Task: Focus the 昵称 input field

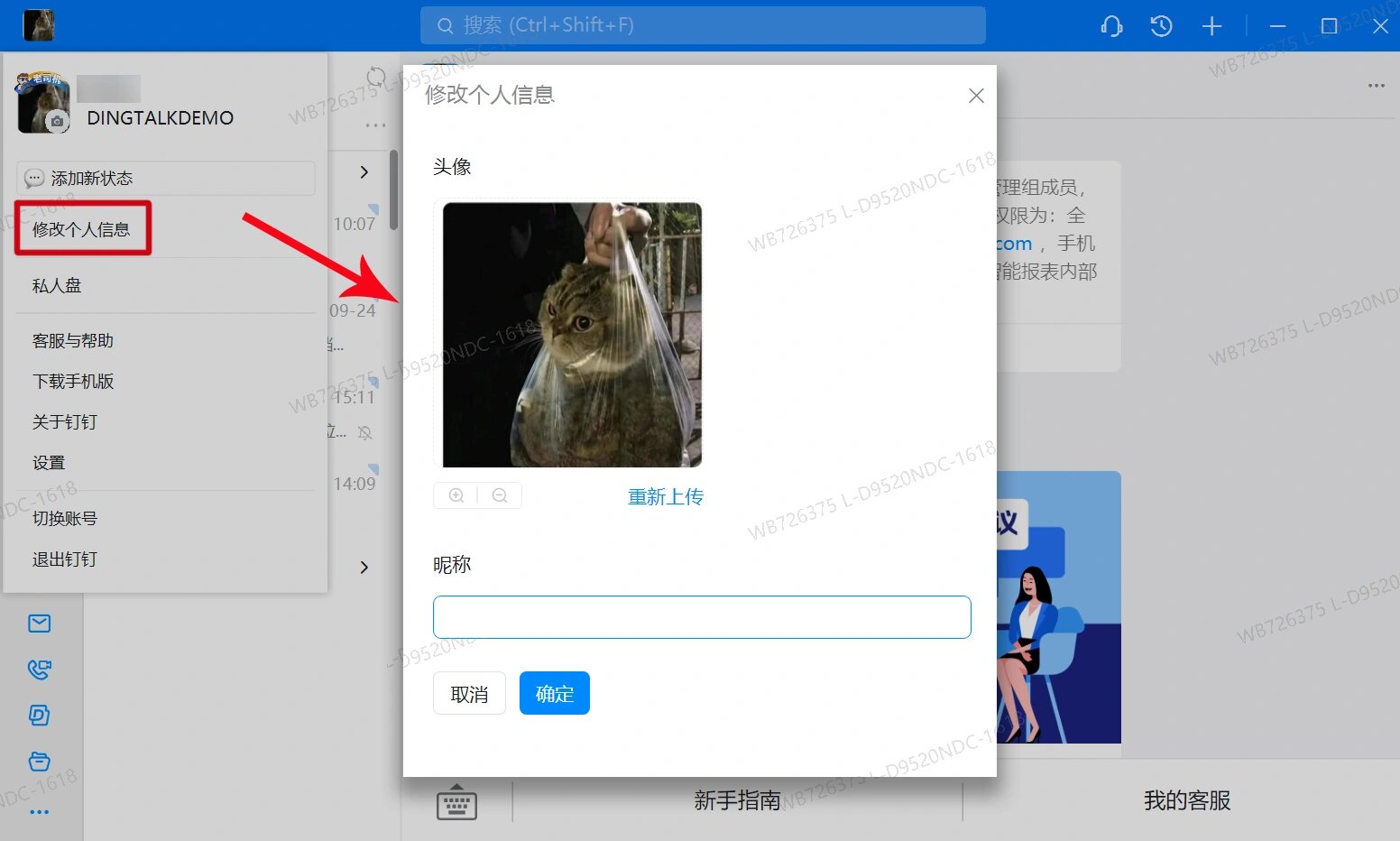Action: click(x=702, y=617)
